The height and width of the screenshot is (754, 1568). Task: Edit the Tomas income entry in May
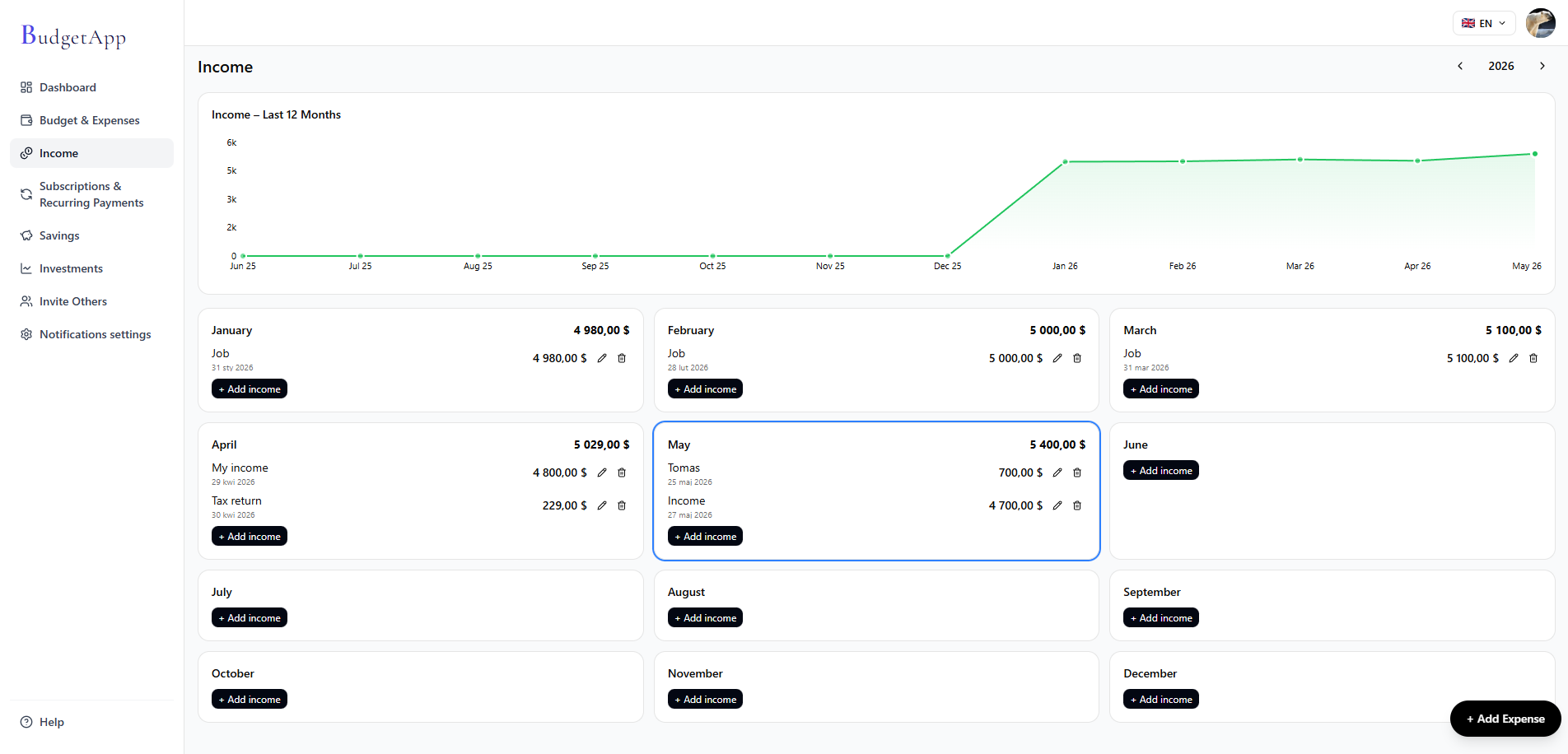point(1057,472)
